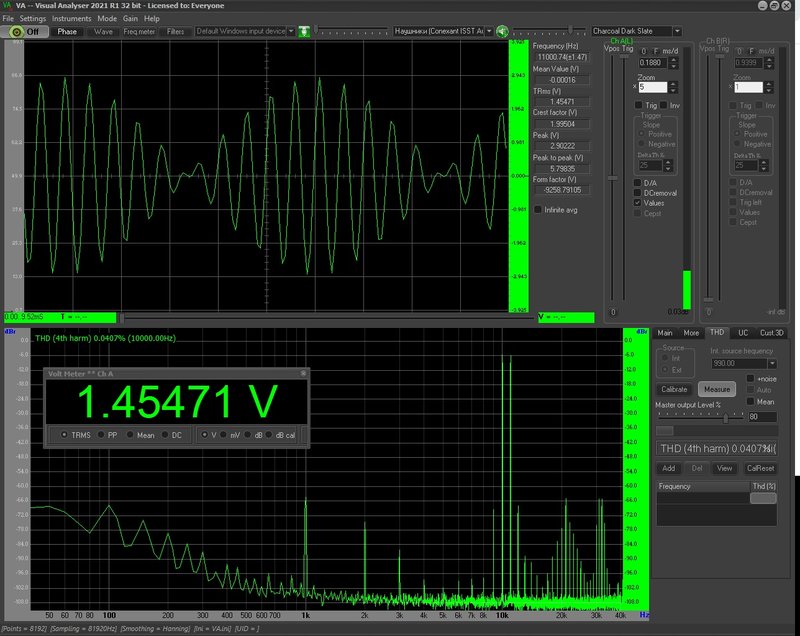Close the Volt Meter Ch A window
Viewport: 800px width, 636px height.
point(303,373)
